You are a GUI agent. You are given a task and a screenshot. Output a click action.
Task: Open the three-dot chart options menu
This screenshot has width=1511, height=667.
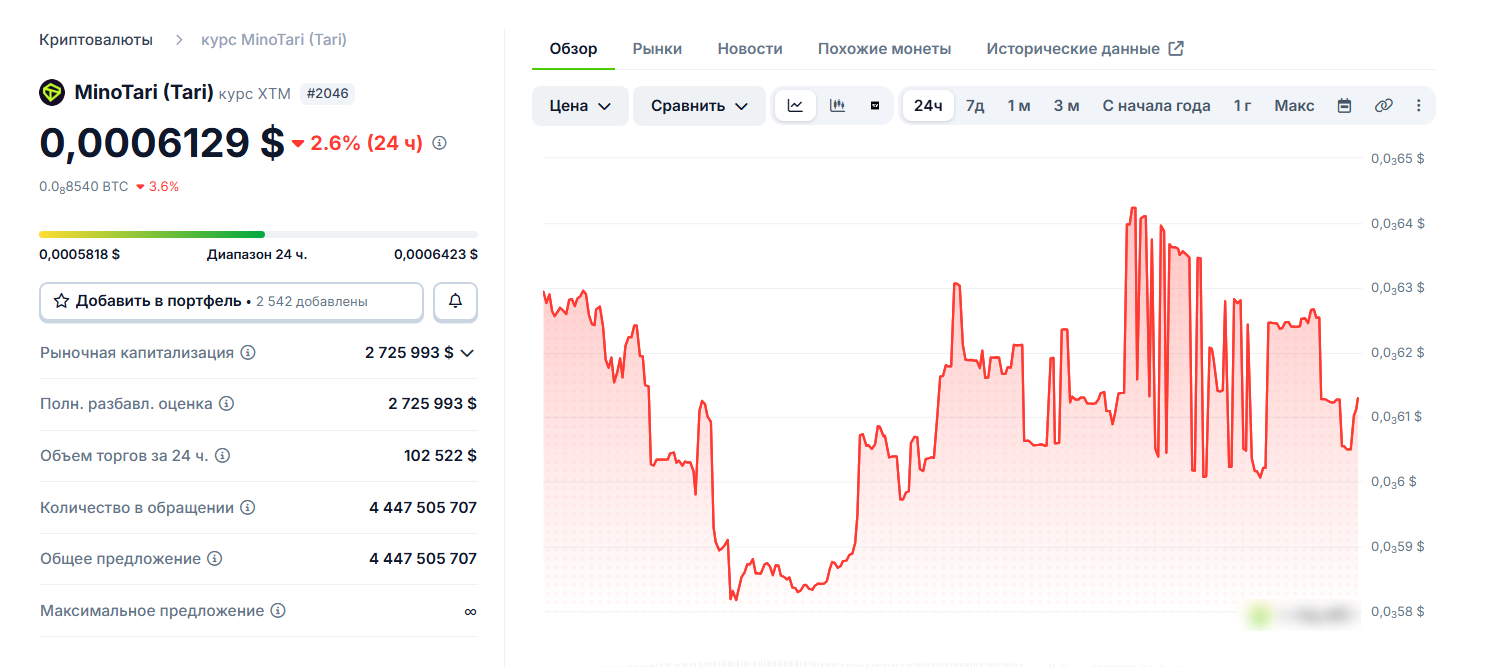1419,104
